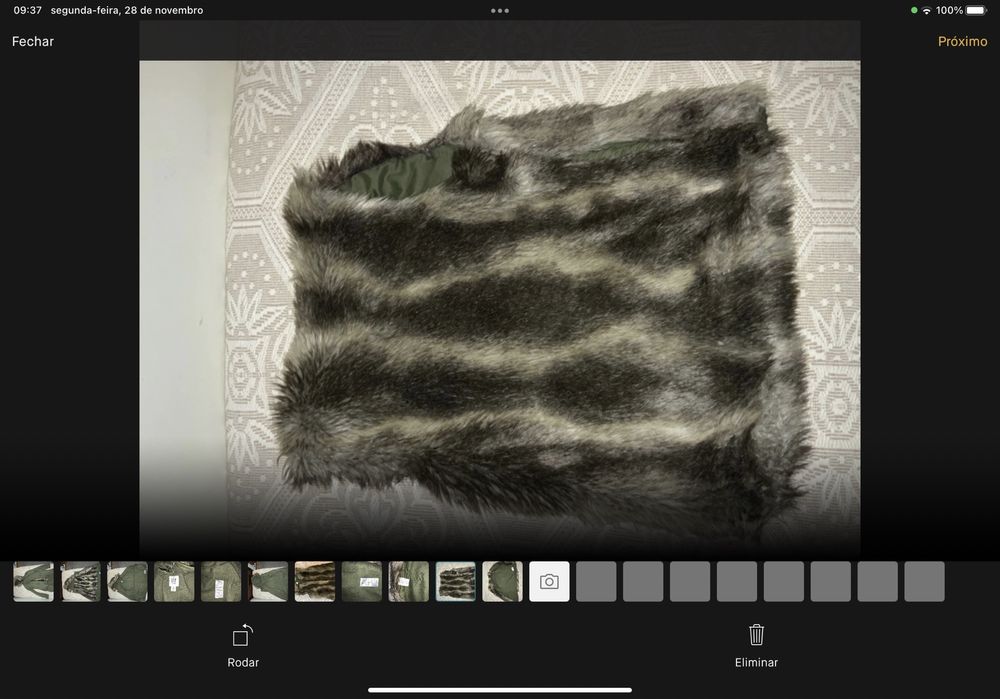This screenshot has height=699, width=1000.
Task: Close the editor with Fechar
Action: coord(33,41)
